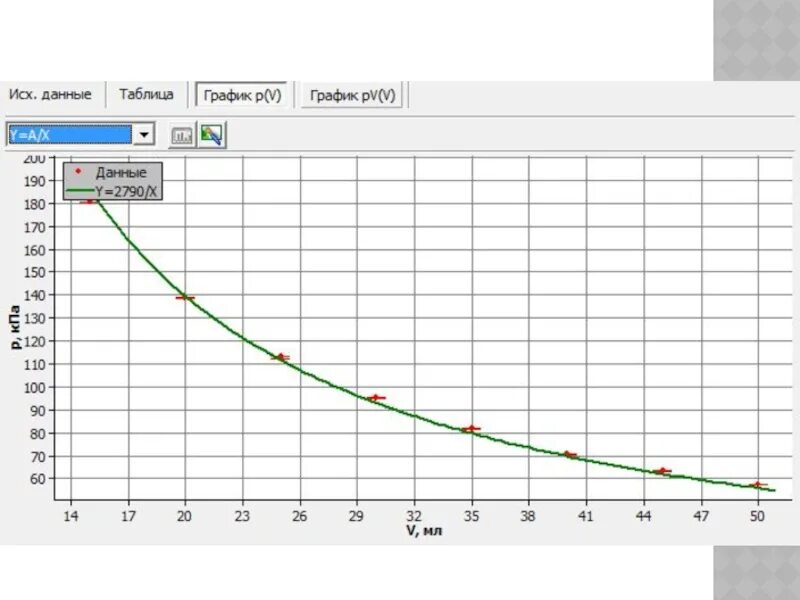This screenshot has width=800, height=600.
Task: Click the 60 value on the pressure axis
Action: [38, 479]
